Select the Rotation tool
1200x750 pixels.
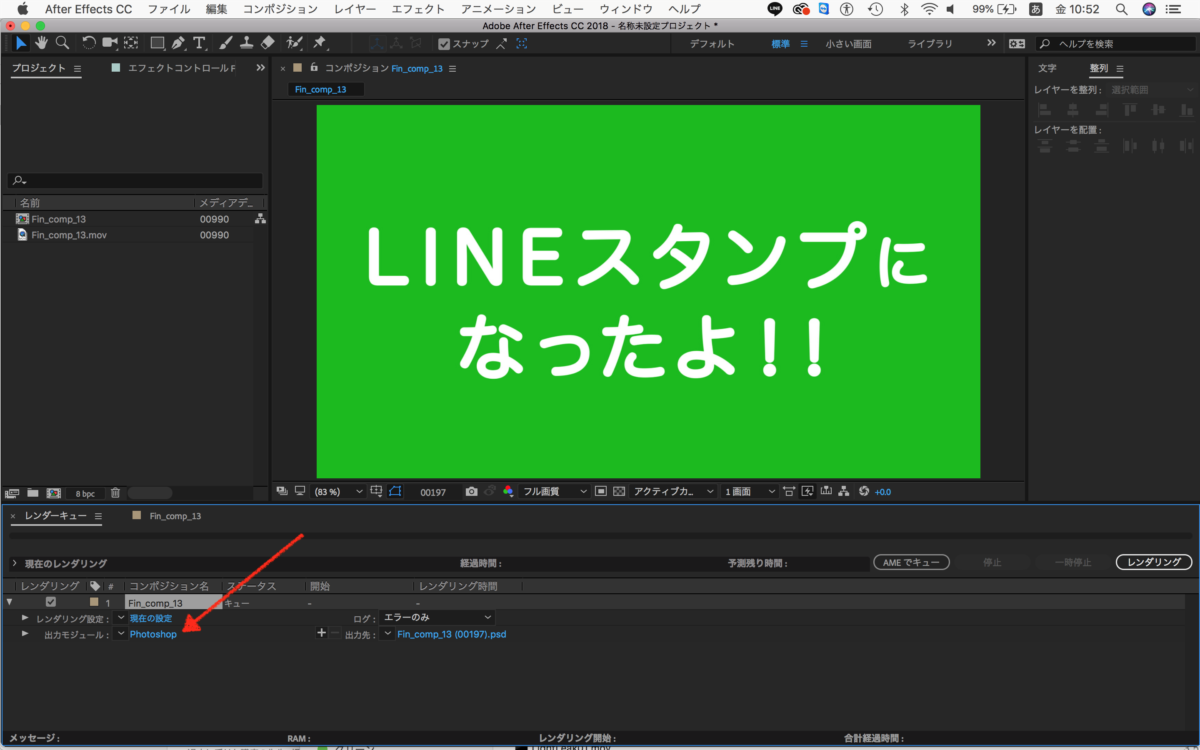(89, 43)
